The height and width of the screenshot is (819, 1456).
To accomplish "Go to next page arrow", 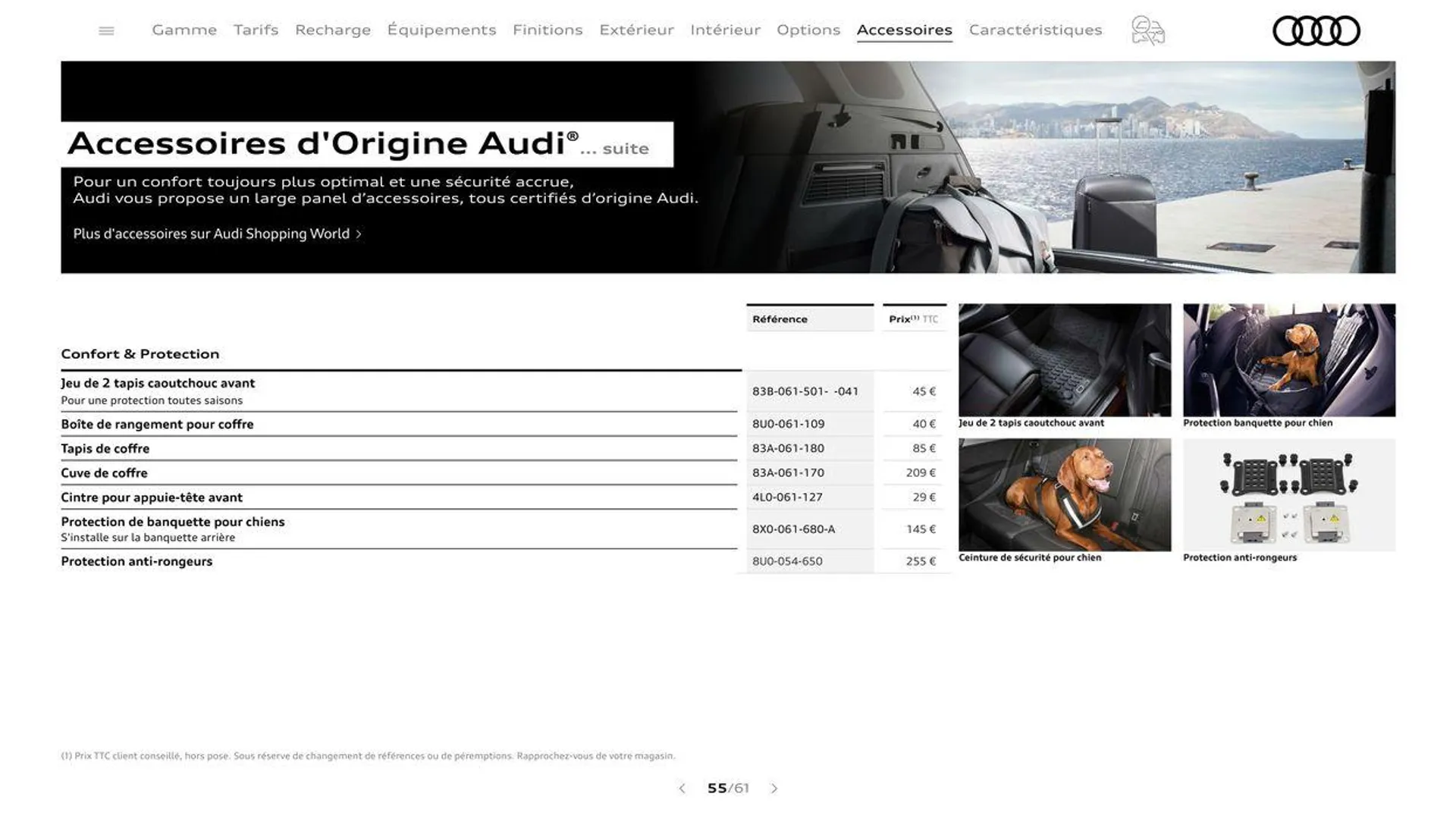I will [x=774, y=789].
